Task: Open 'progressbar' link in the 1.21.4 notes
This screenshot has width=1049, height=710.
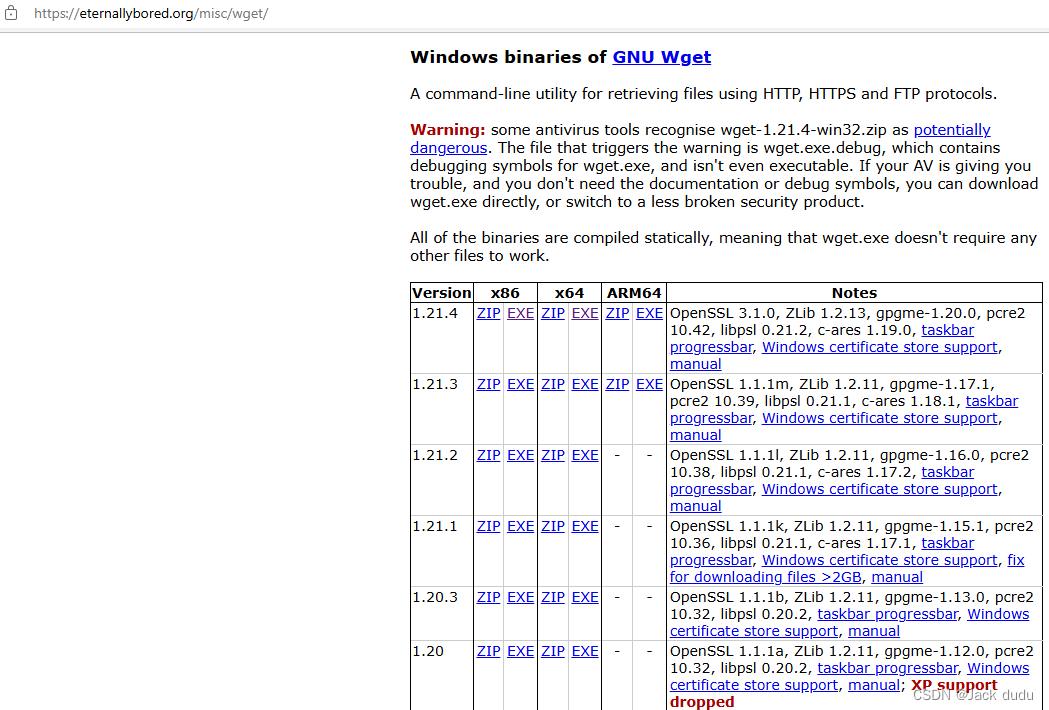Action: [711, 347]
